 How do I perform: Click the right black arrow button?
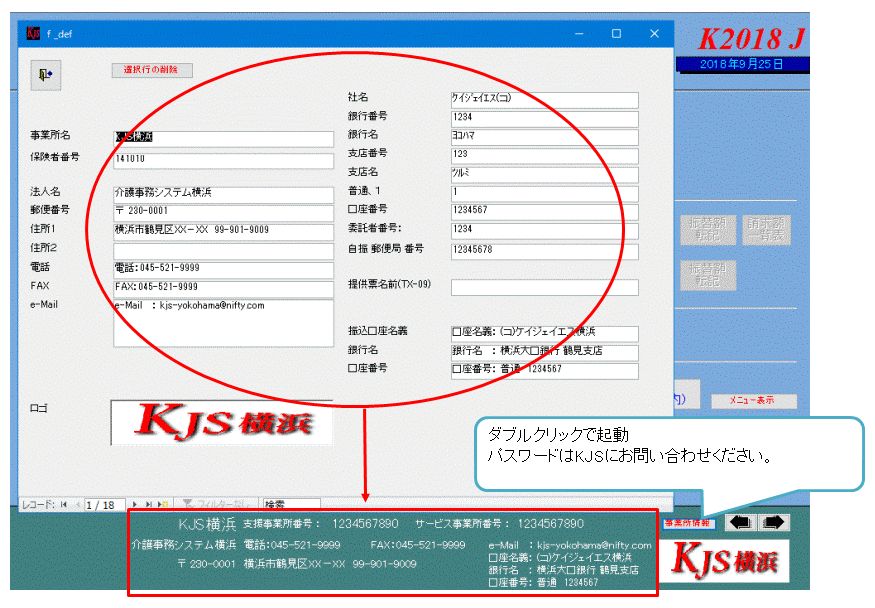(x=774, y=522)
